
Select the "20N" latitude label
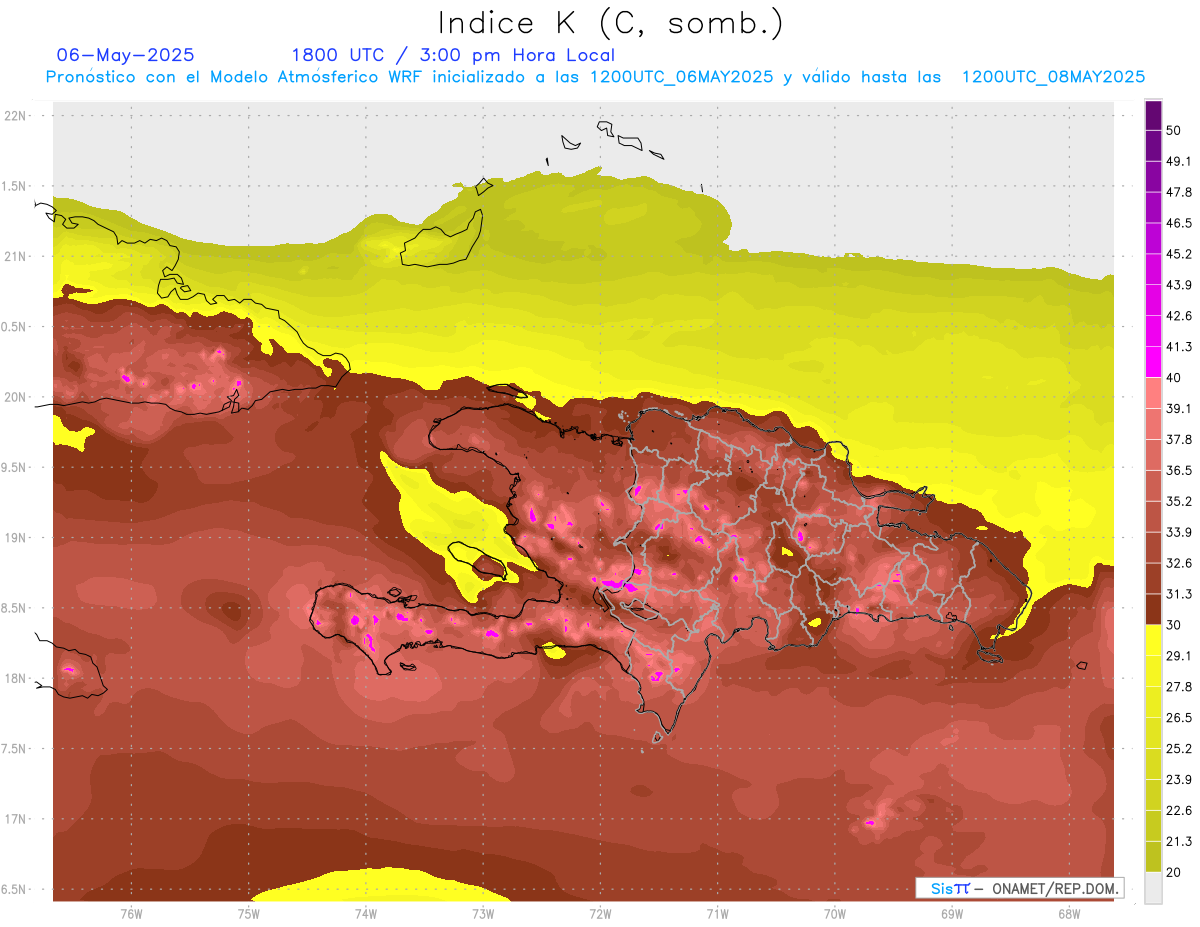pyautogui.click(x=16, y=397)
